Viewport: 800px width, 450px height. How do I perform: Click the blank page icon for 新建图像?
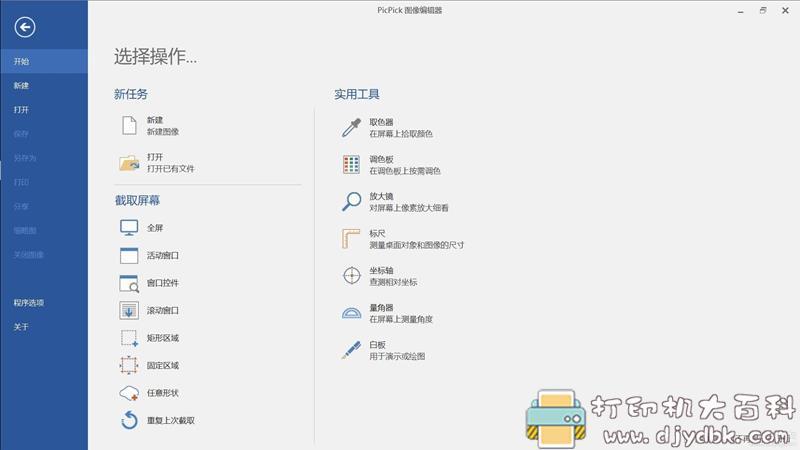[129, 126]
